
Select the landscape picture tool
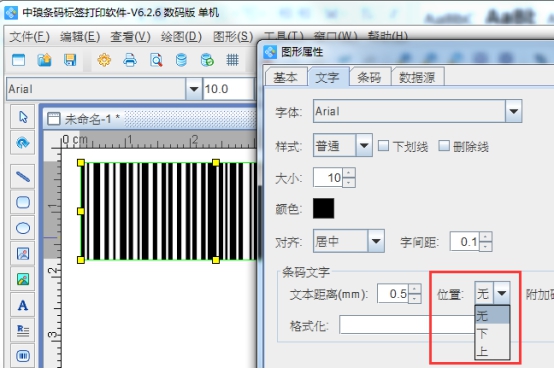23,279
